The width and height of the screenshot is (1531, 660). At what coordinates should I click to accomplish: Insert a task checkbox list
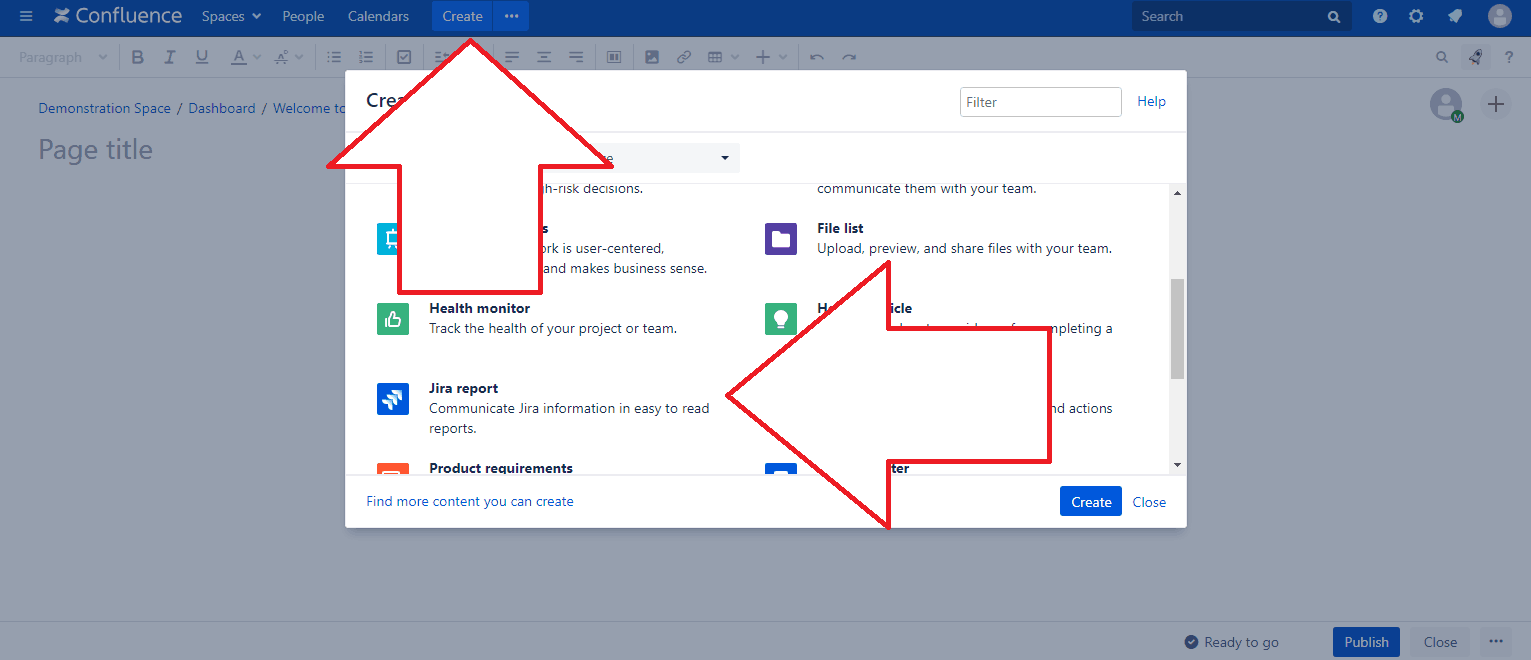tap(404, 57)
